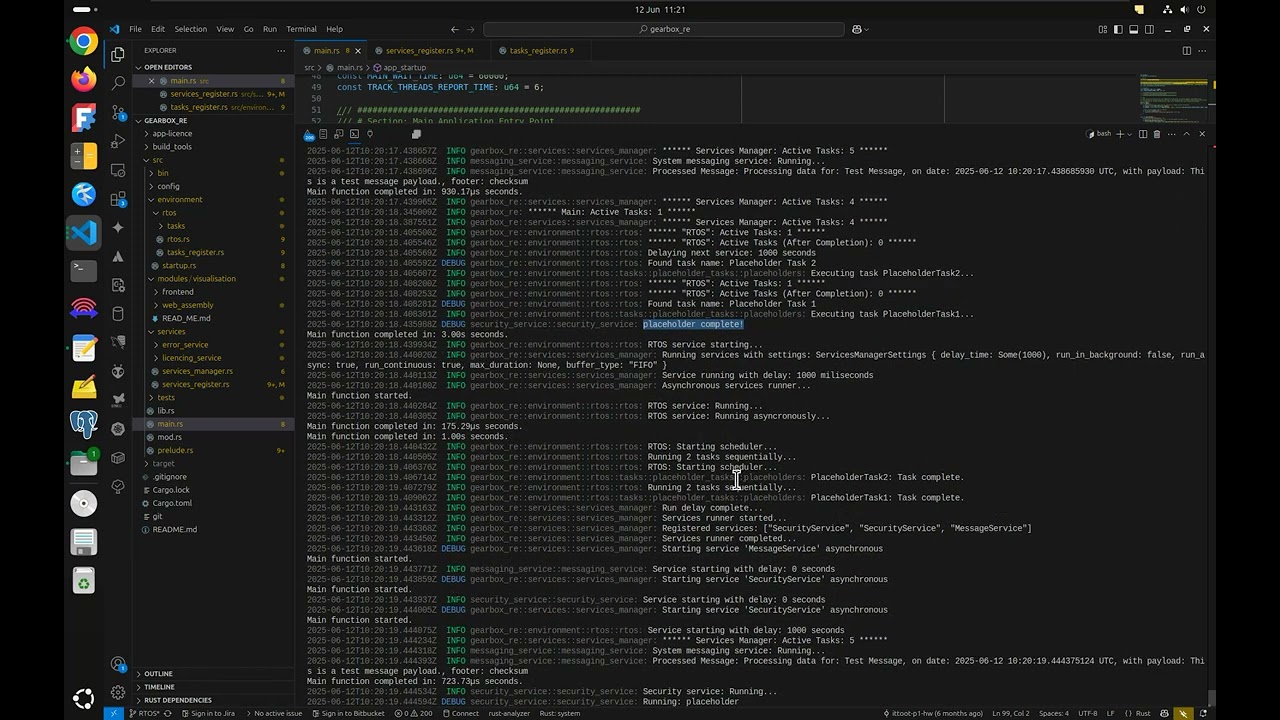The height and width of the screenshot is (720, 1280).
Task: Click Sign in to Jira
Action: pyautogui.click(x=207, y=713)
